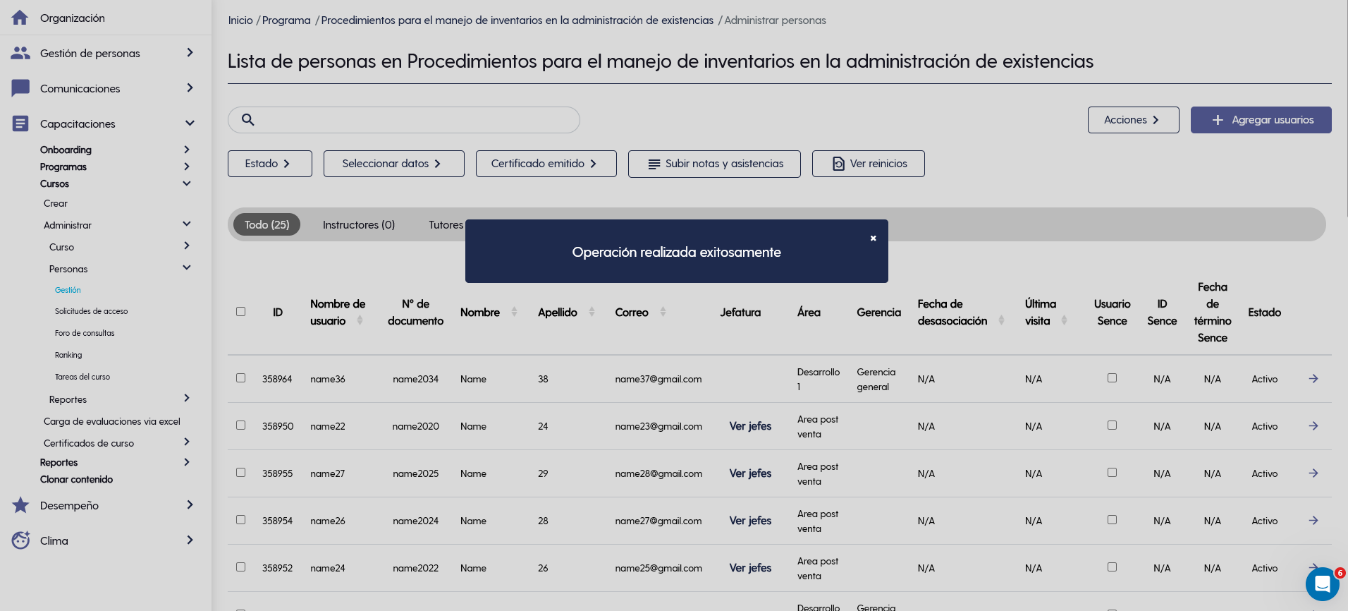Open the Acciones dropdown
The height and width of the screenshot is (611, 1348).
1133,120
